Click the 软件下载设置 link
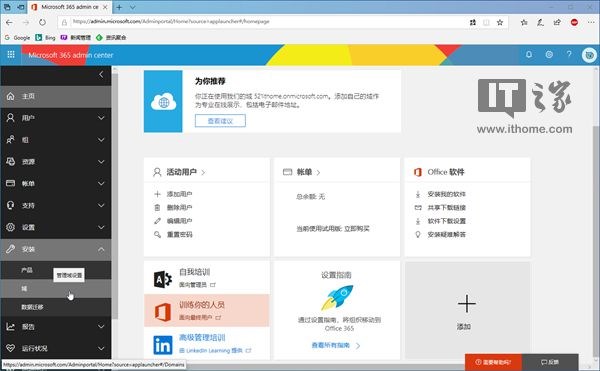This screenshot has height=371, width=600. pyautogui.click(x=447, y=221)
